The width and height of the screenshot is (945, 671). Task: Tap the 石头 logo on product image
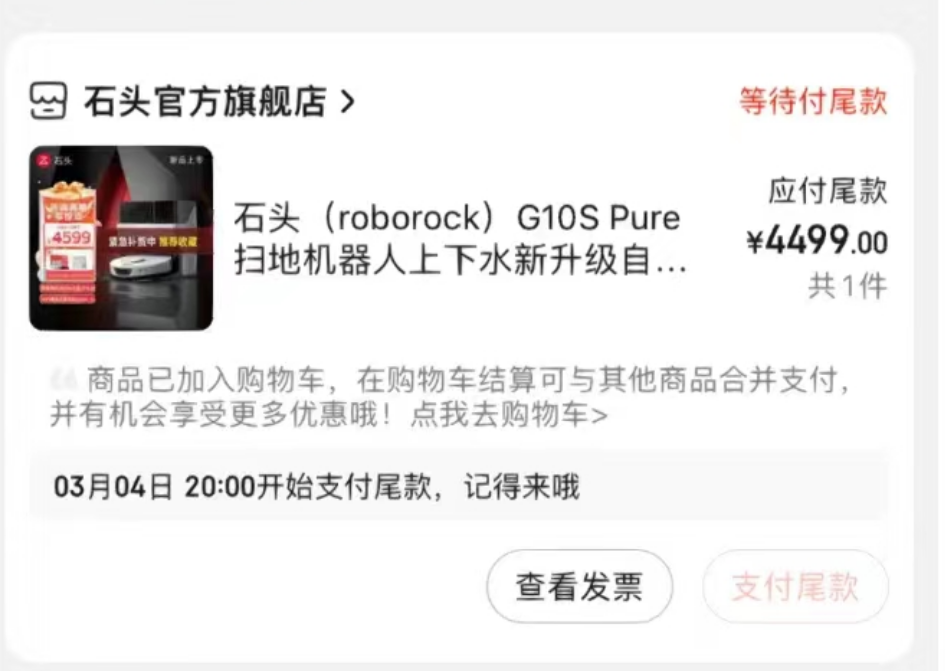tap(54, 160)
